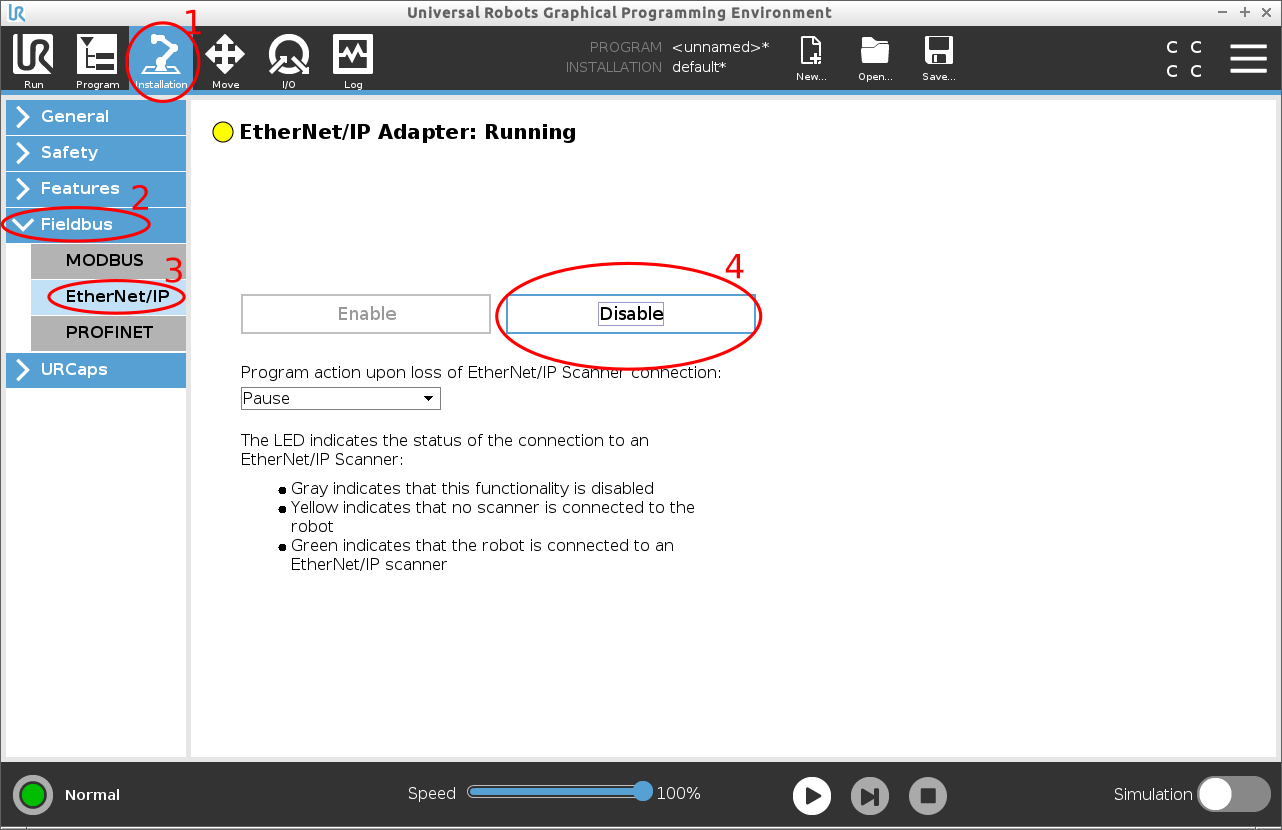Open the Log tab icon
Screen dimensions: 1282x830
[353, 60]
